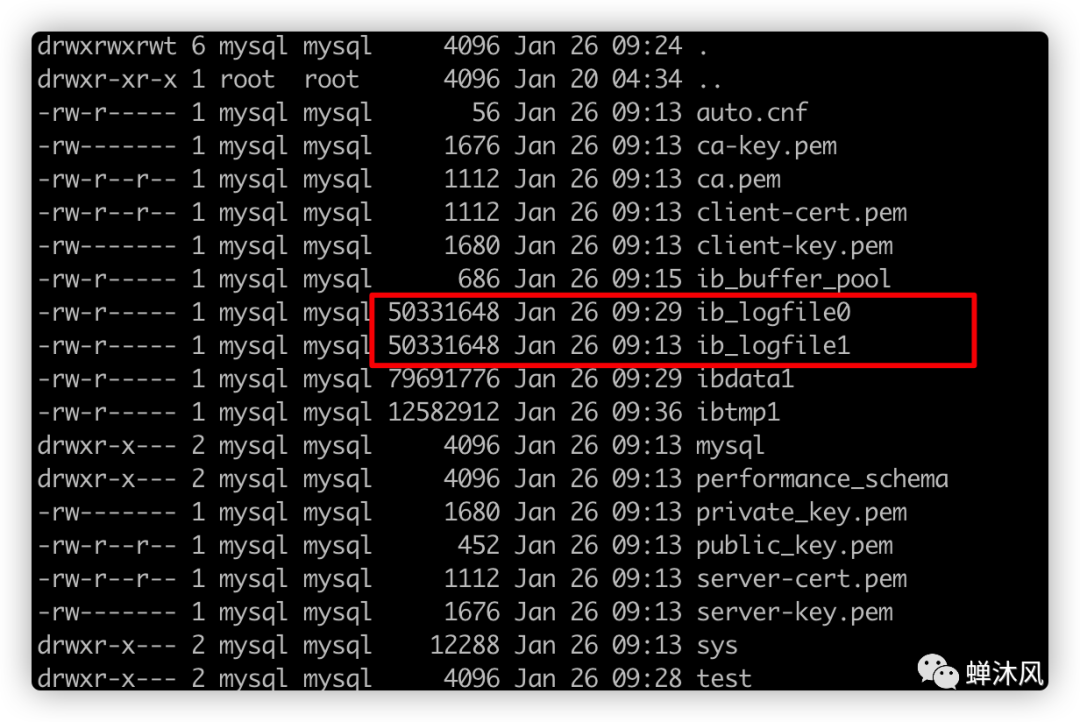Click the 蝉沐风 watermark text
Screen dimensions: 1080x722
1006,672
